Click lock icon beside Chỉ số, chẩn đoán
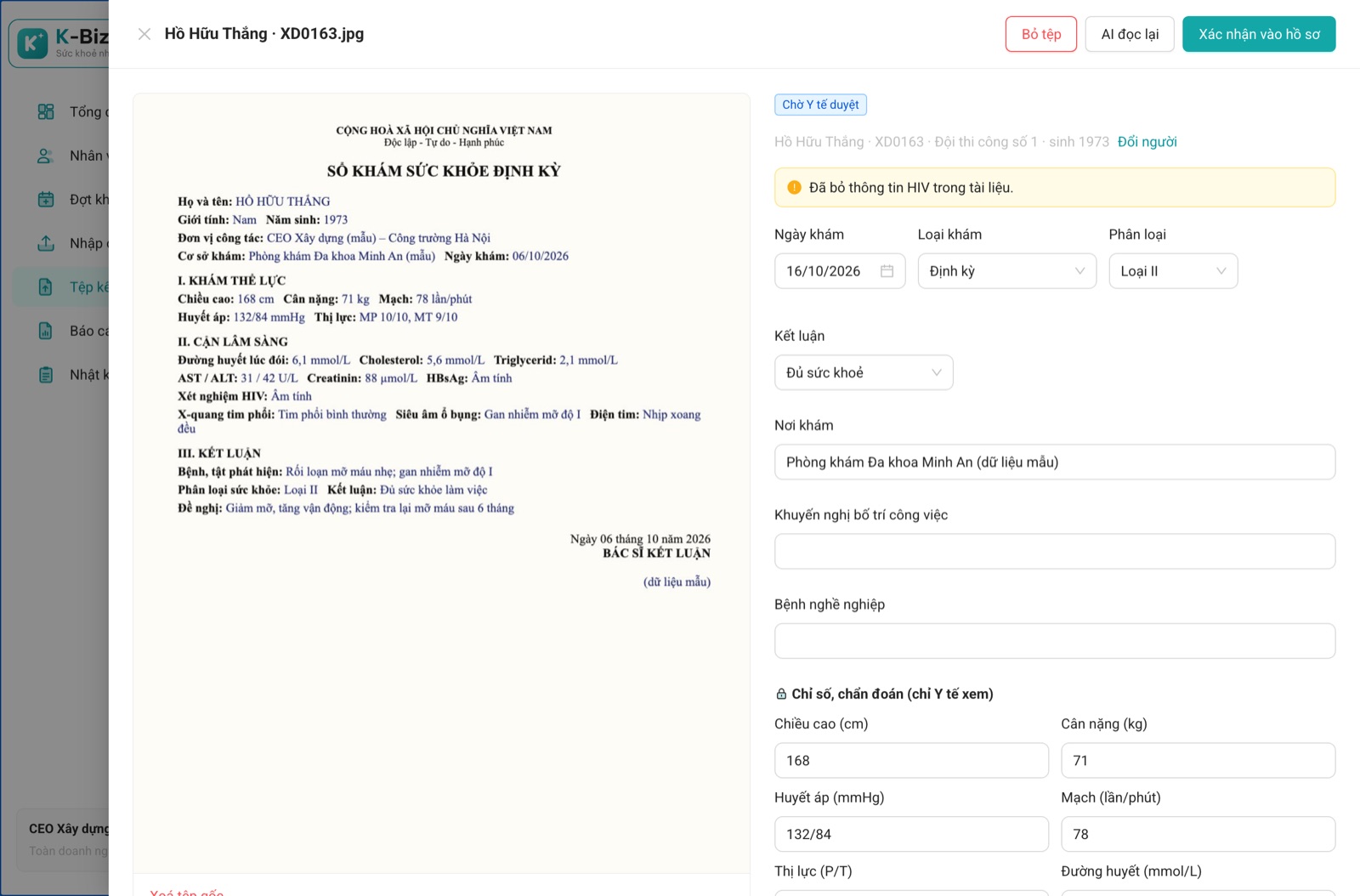The height and width of the screenshot is (896, 1360). (781, 695)
